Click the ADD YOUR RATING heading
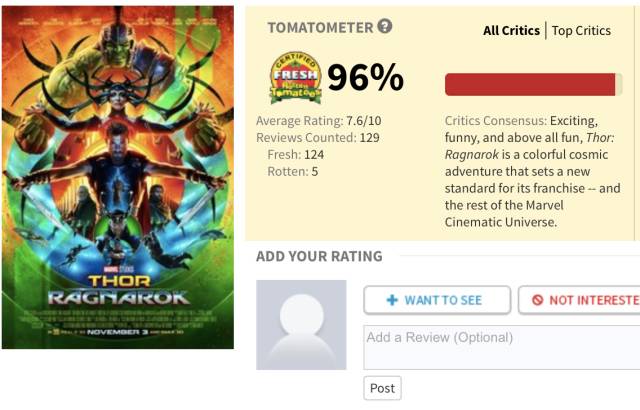 point(320,256)
